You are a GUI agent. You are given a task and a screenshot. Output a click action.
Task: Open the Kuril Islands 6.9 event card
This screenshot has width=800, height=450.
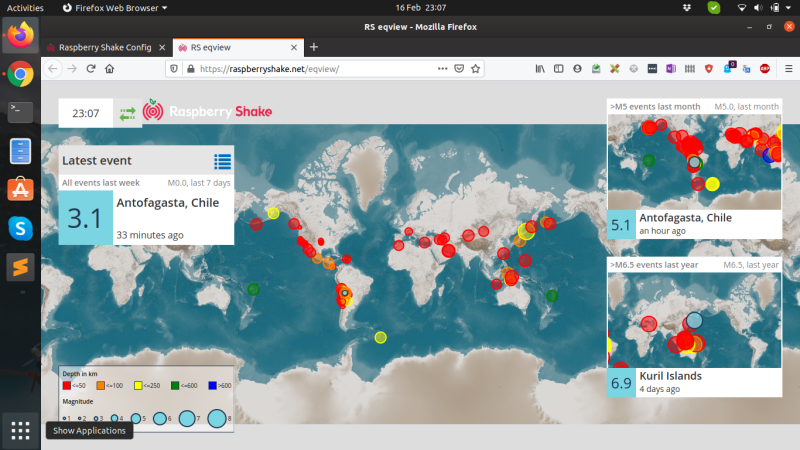coord(694,382)
